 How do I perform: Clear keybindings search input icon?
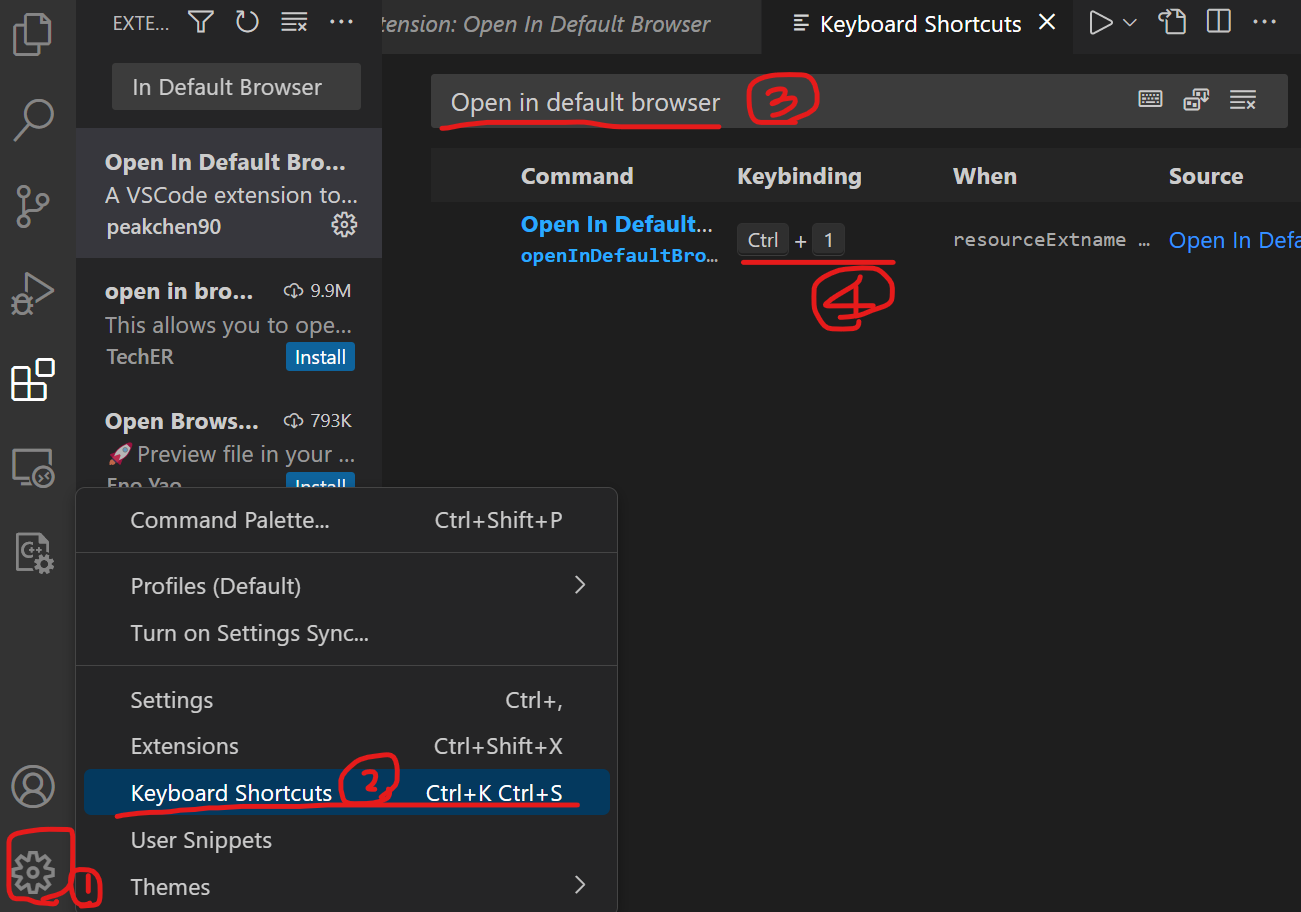tap(1243, 100)
